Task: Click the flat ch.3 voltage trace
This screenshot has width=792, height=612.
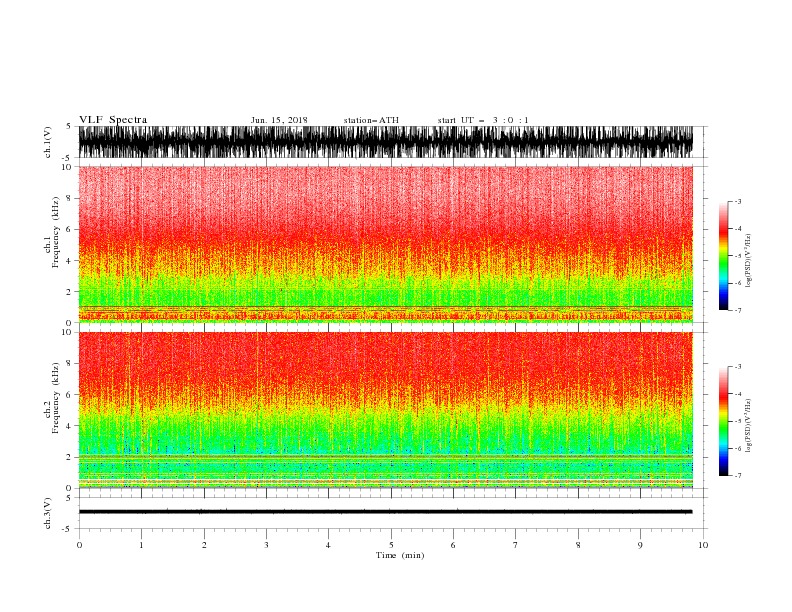Action: tap(385, 512)
